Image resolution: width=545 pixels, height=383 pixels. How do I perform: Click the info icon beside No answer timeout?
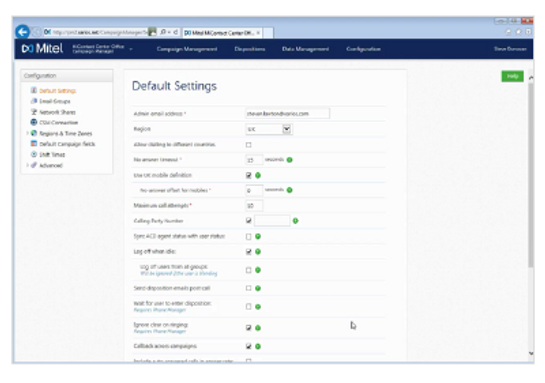pyautogui.click(x=290, y=160)
